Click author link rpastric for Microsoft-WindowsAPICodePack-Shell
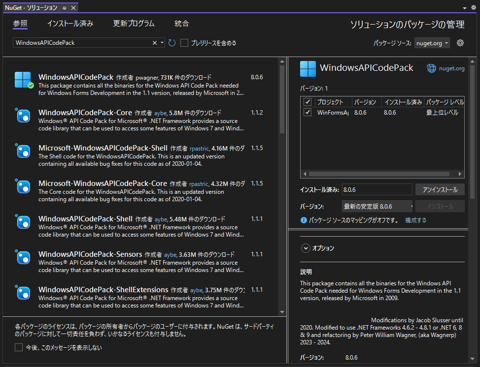480x367 pixels. click(x=199, y=149)
